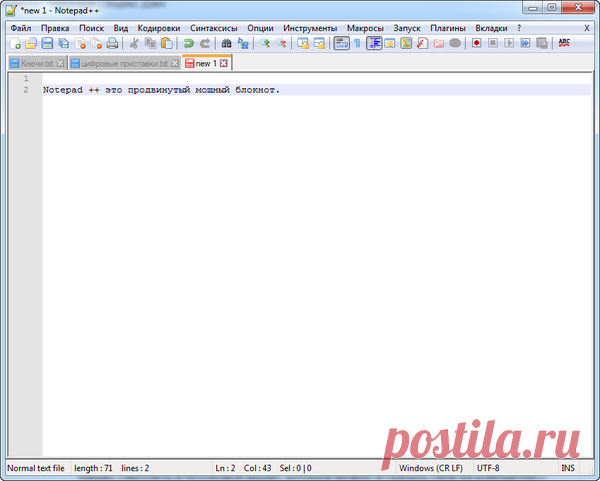Click the X at the menu bar's end
This screenshot has height=481, width=600.
587,28
